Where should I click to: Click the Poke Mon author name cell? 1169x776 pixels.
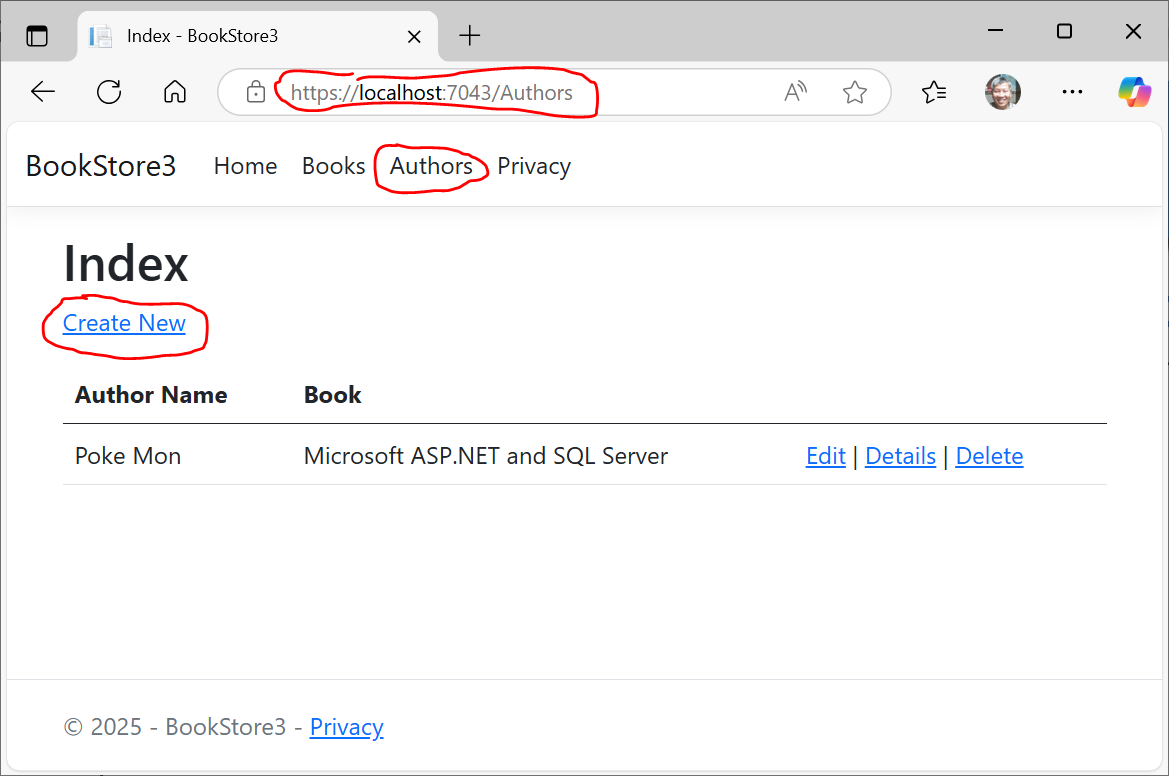[127, 455]
